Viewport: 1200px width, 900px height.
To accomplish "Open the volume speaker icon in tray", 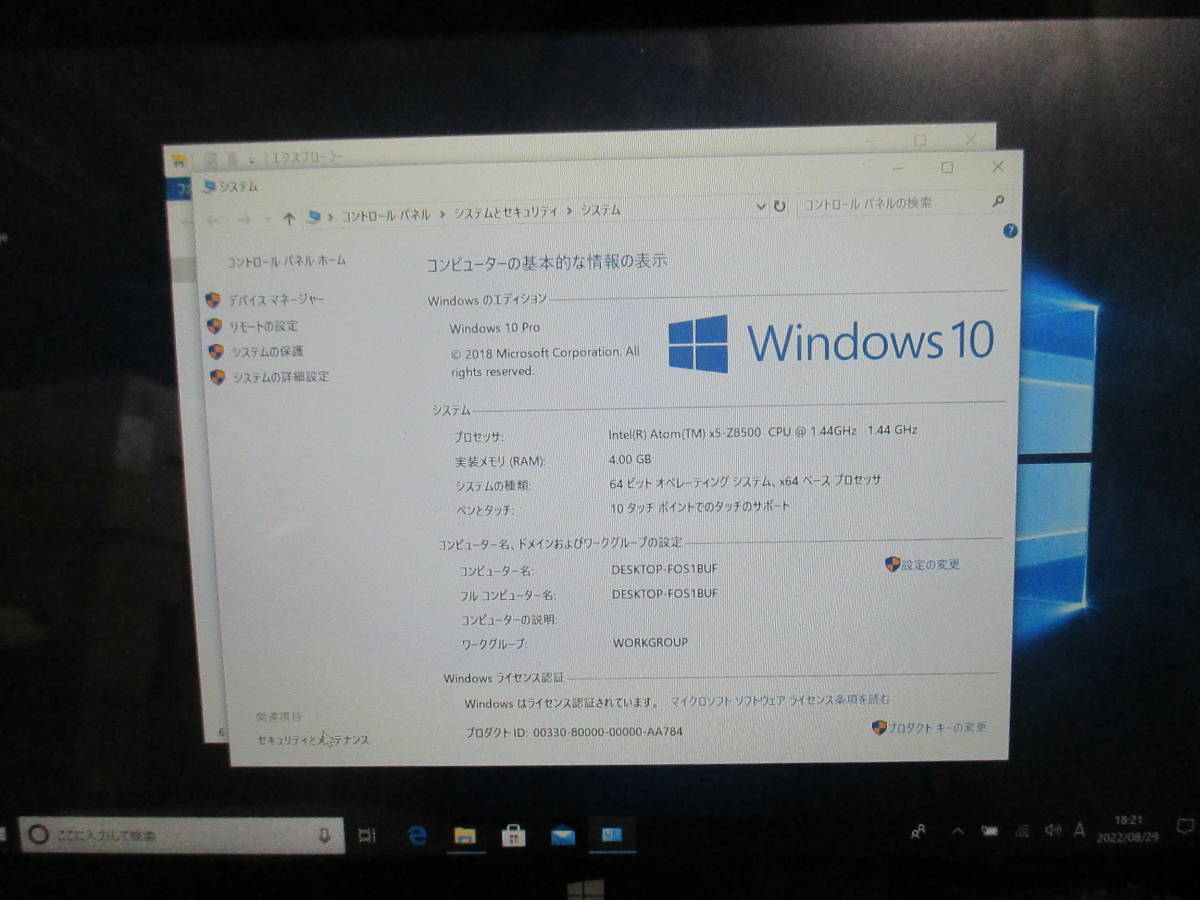I will click(x=1052, y=829).
